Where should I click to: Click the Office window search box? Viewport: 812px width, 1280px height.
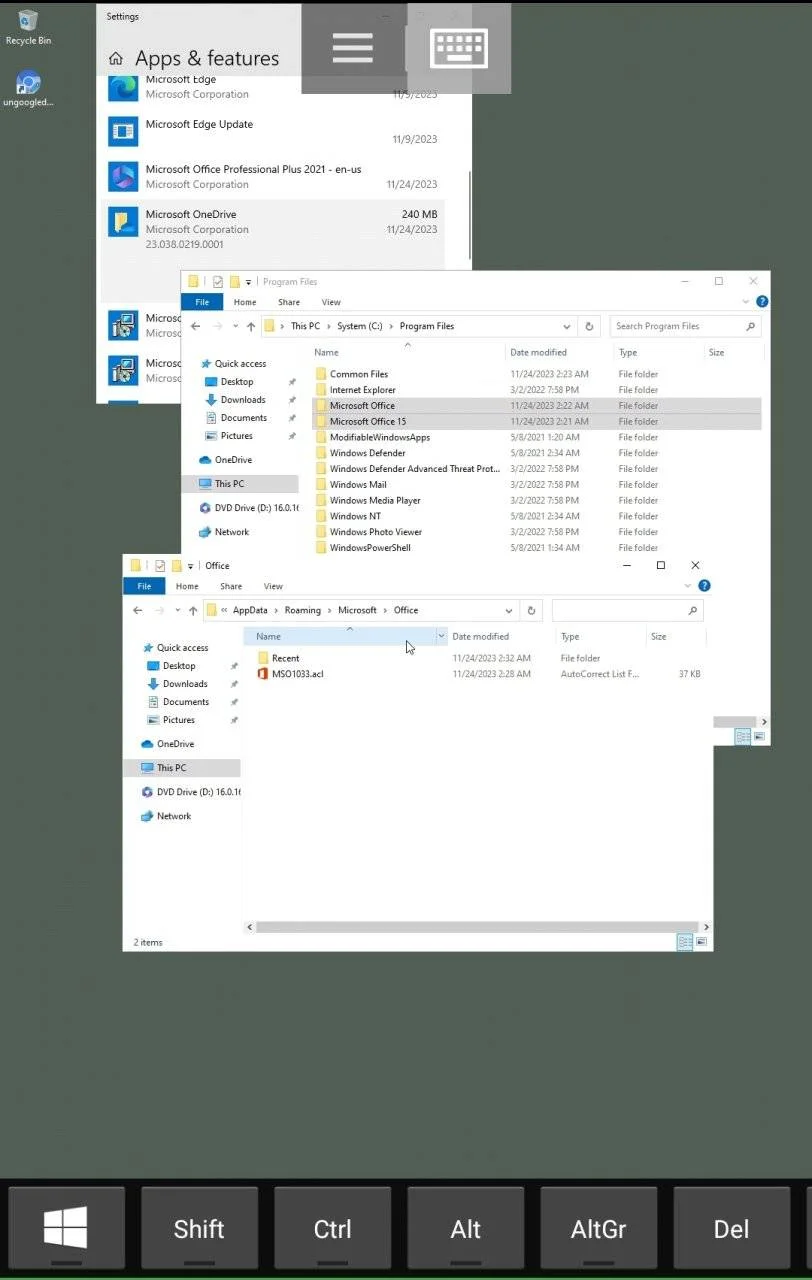pos(627,610)
